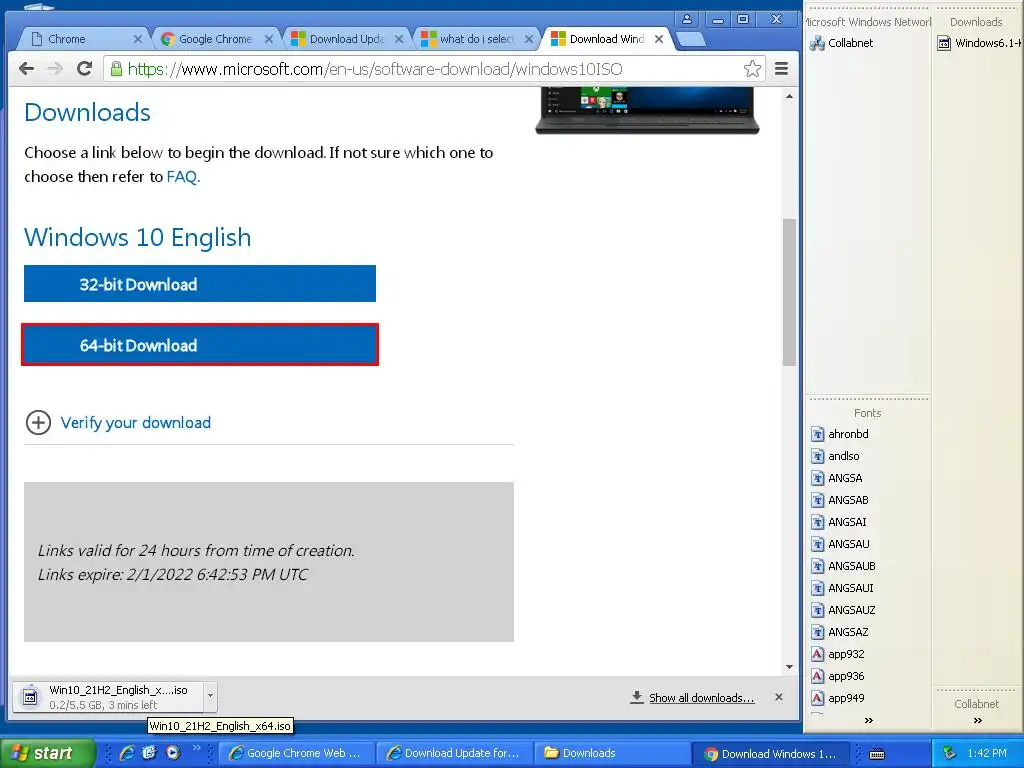Switch to the Downloads folder taskbar button
Viewport: 1024px width, 768px height.
click(x=613, y=753)
